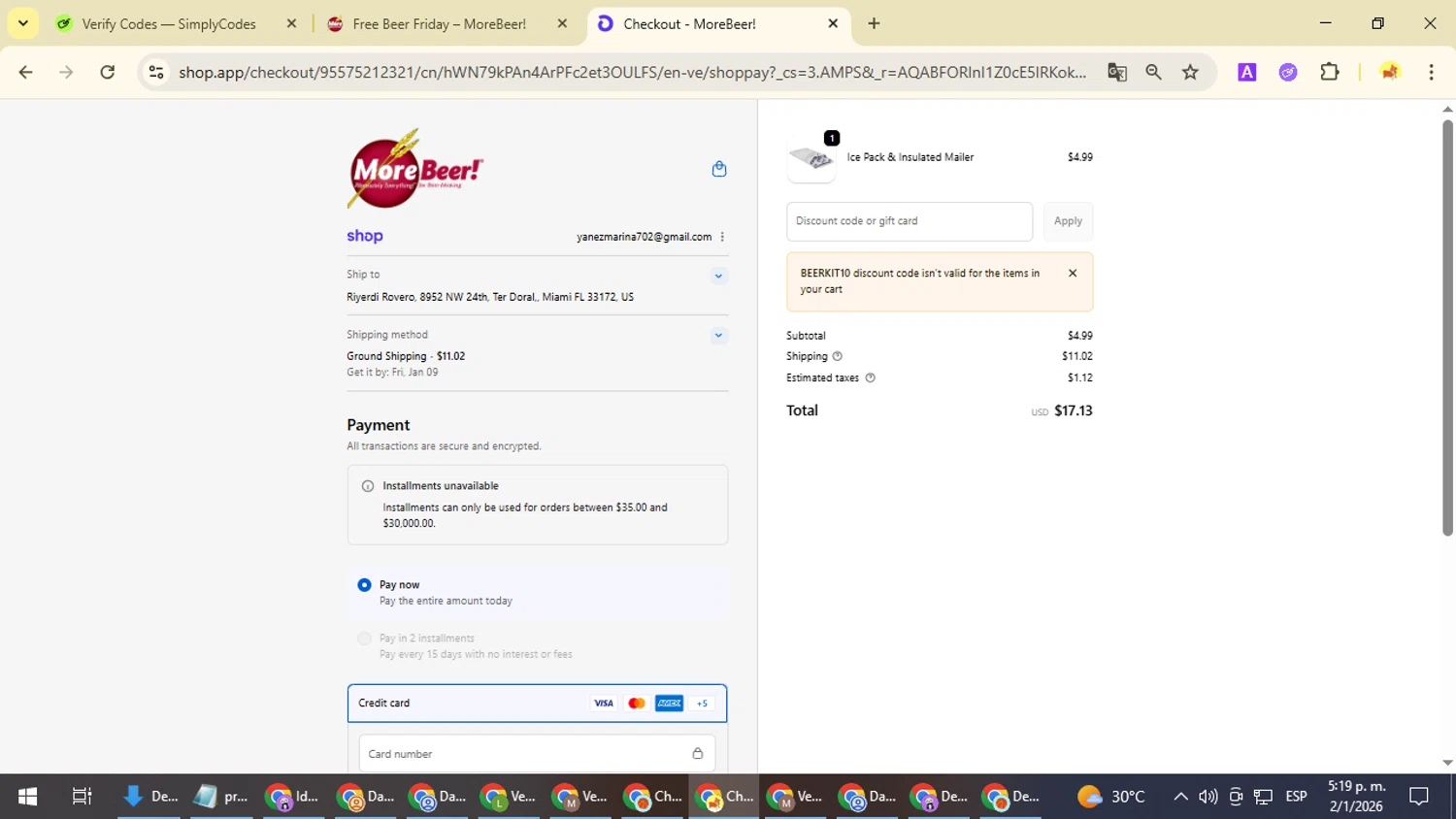
Task: Expand the Ship to address section
Action: click(x=718, y=276)
